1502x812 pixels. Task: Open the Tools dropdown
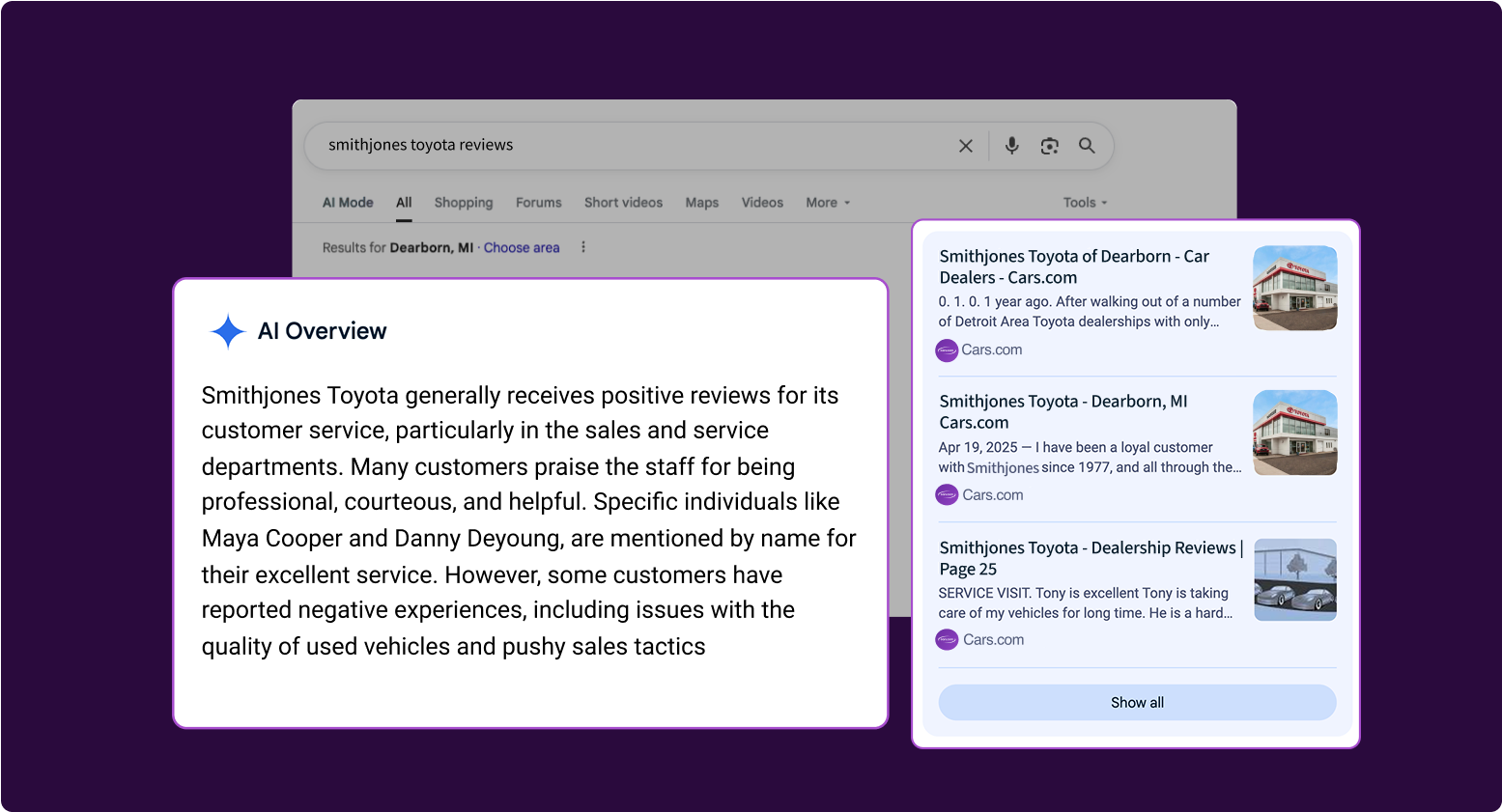1085,203
